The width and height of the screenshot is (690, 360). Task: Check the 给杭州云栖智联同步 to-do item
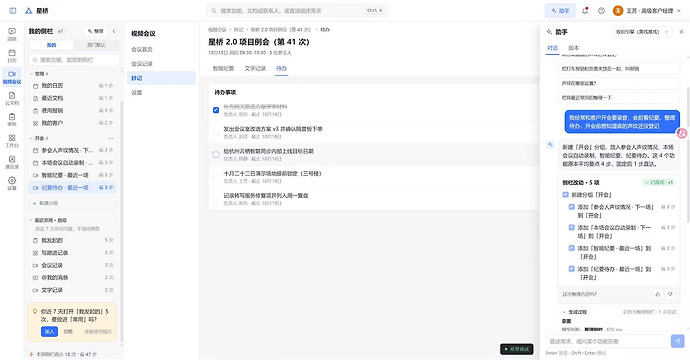tap(216, 154)
